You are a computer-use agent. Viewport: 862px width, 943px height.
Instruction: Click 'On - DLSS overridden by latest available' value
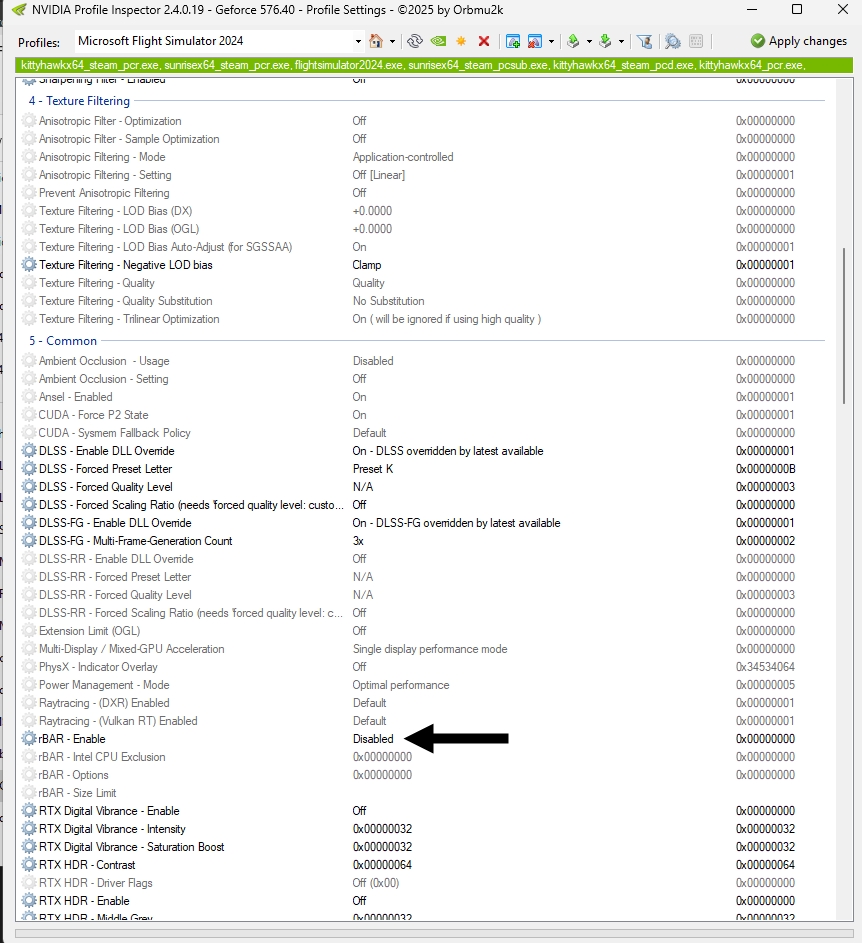coord(448,450)
